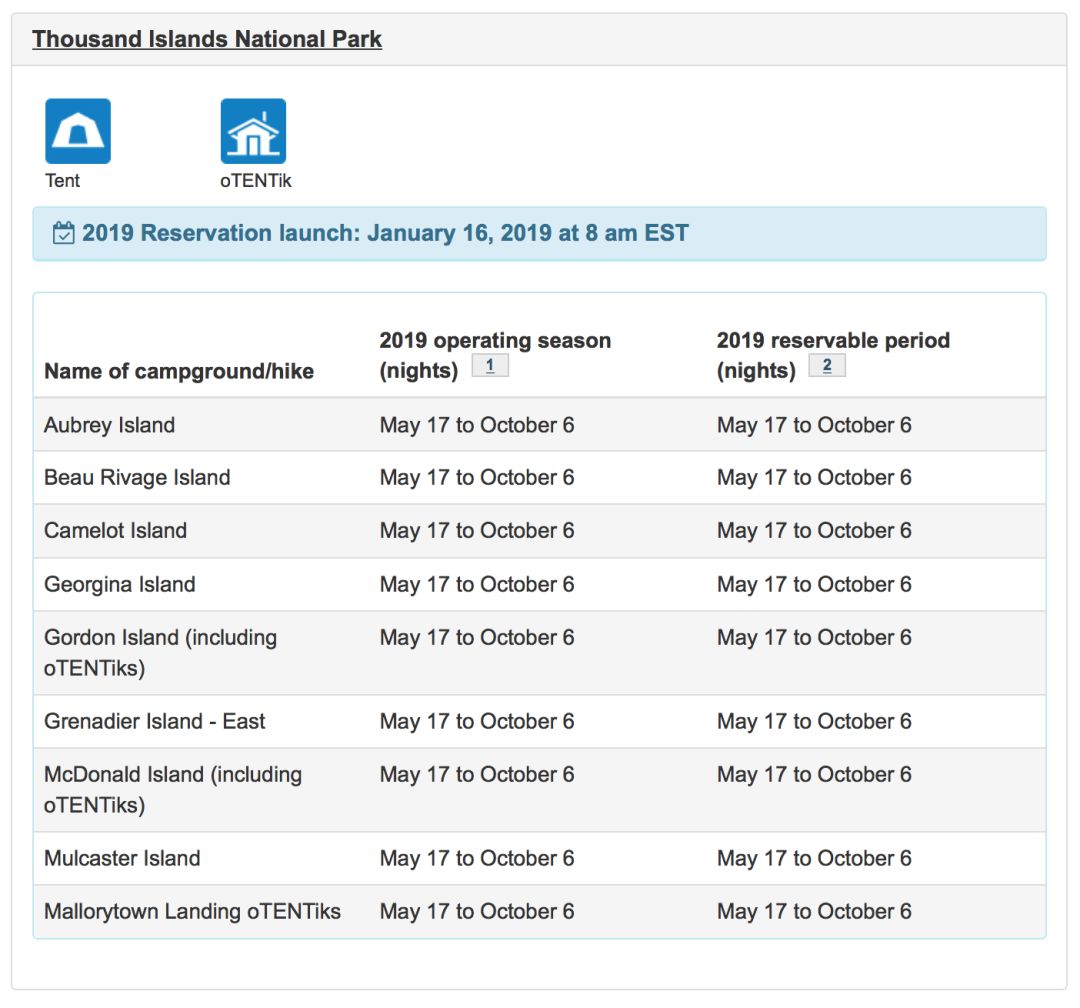
Task: Click the '2019 reservable period (nights)' header
Action: click(x=833, y=356)
